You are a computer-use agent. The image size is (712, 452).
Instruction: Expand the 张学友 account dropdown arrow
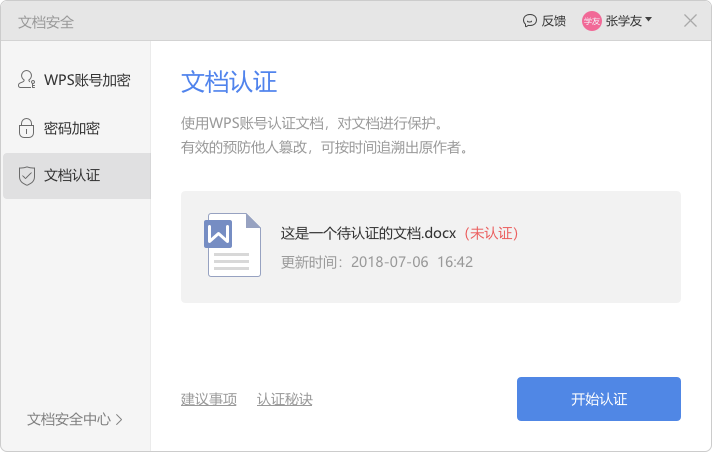649,19
